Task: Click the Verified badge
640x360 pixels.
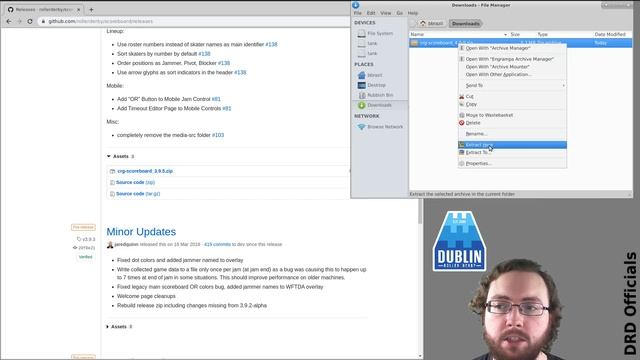Action: coord(86,257)
